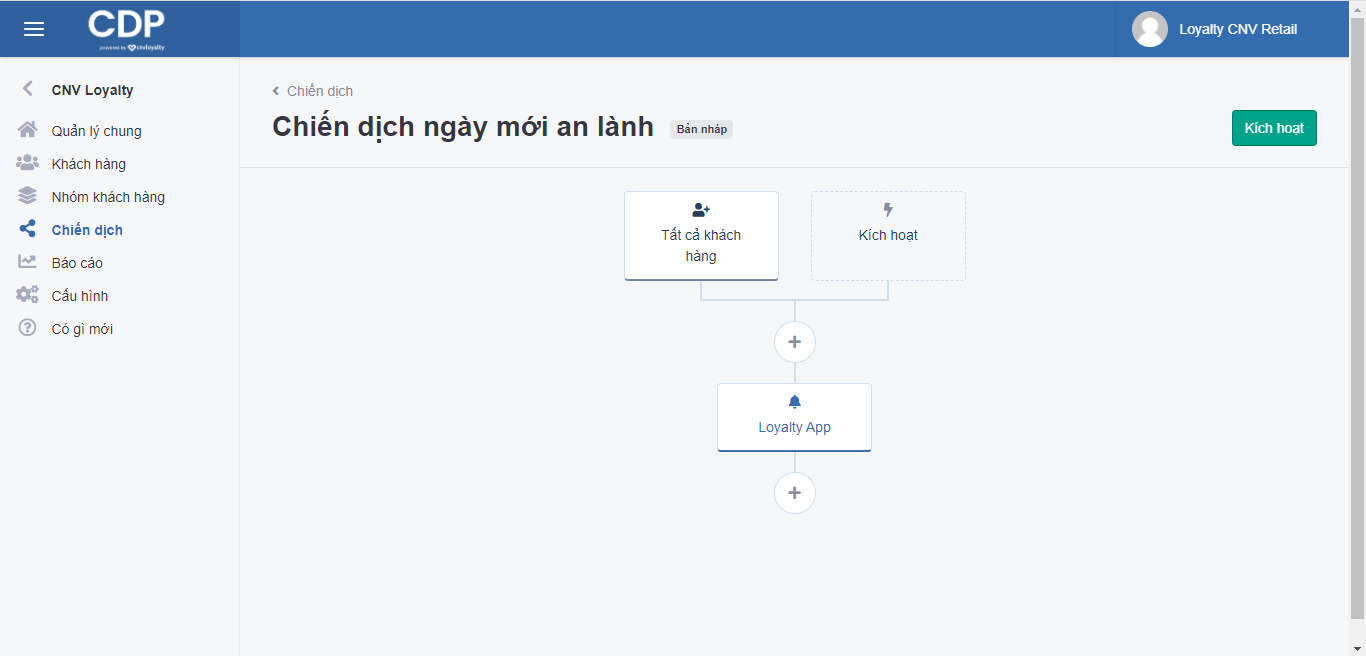The height and width of the screenshot is (656, 1366).
Task: Open Có gì mới item
Action: click(82, 329)
